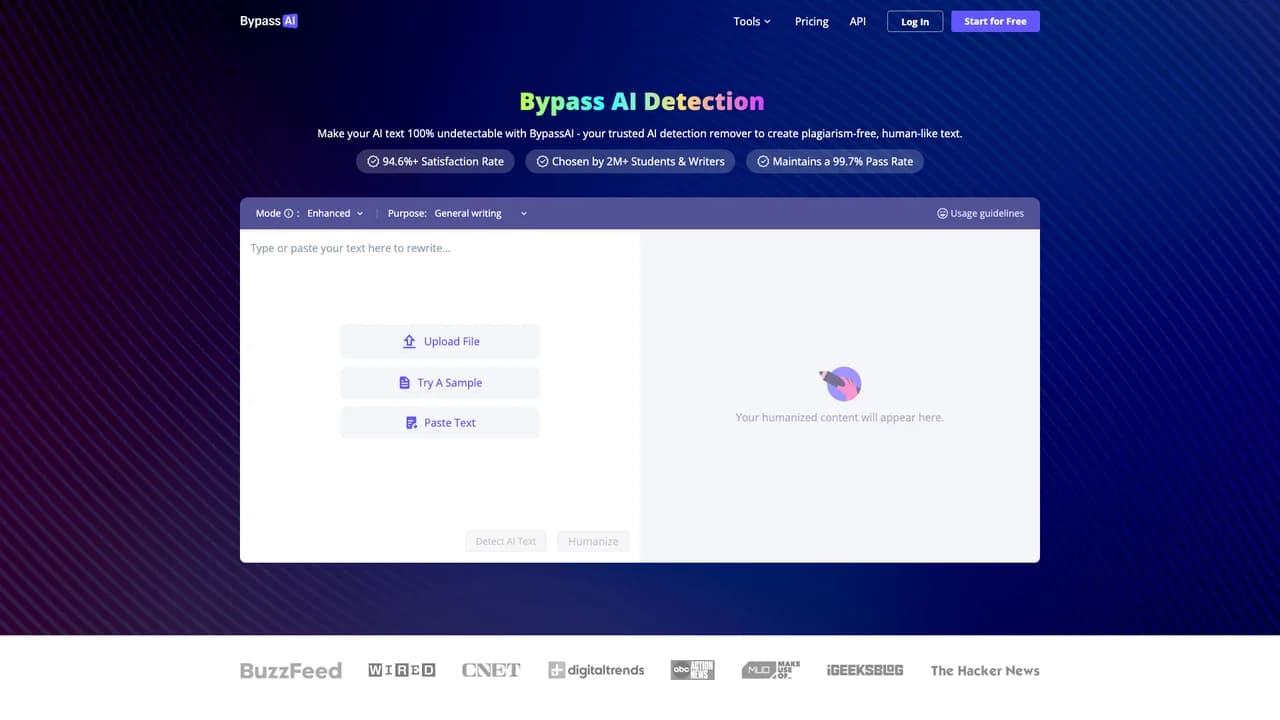The width and height of the screenshot is (1280, 720).
Task: Click the Humanize button
Action: pyautogui.click(x=593, y=541)
